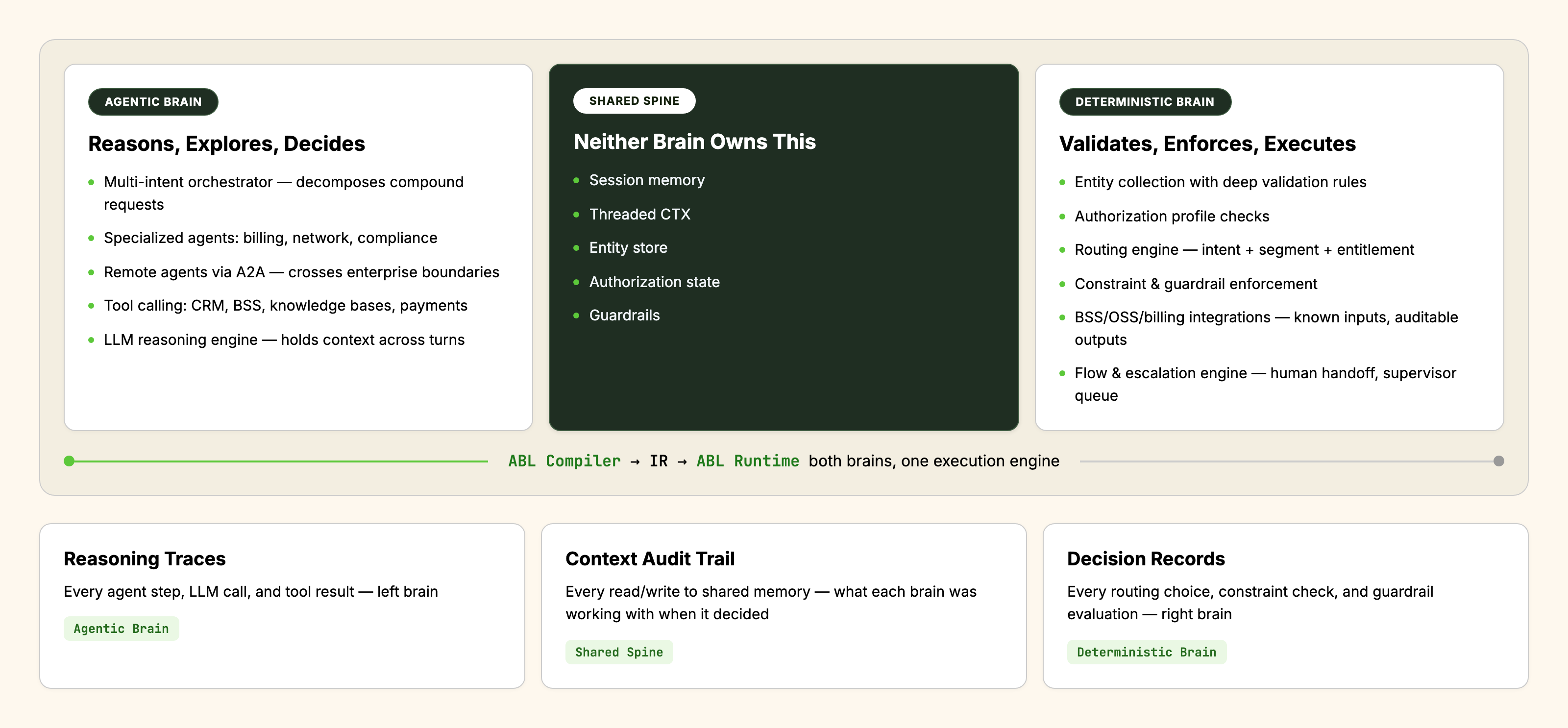1568x728 pixels.
Task: Click 'Every agent step, LLM call' description
Action: tap(251, 592)
